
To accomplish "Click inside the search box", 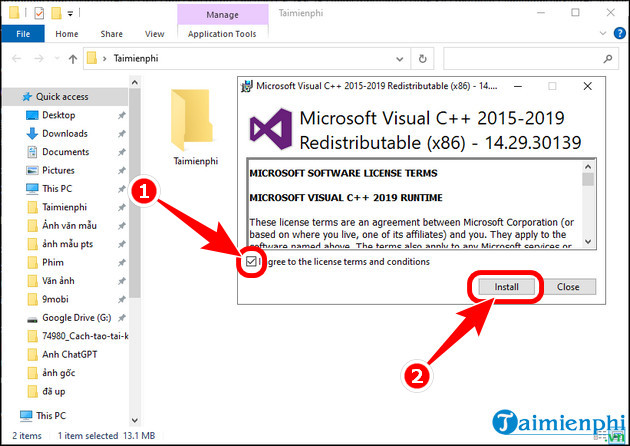I will coord(523,59).
